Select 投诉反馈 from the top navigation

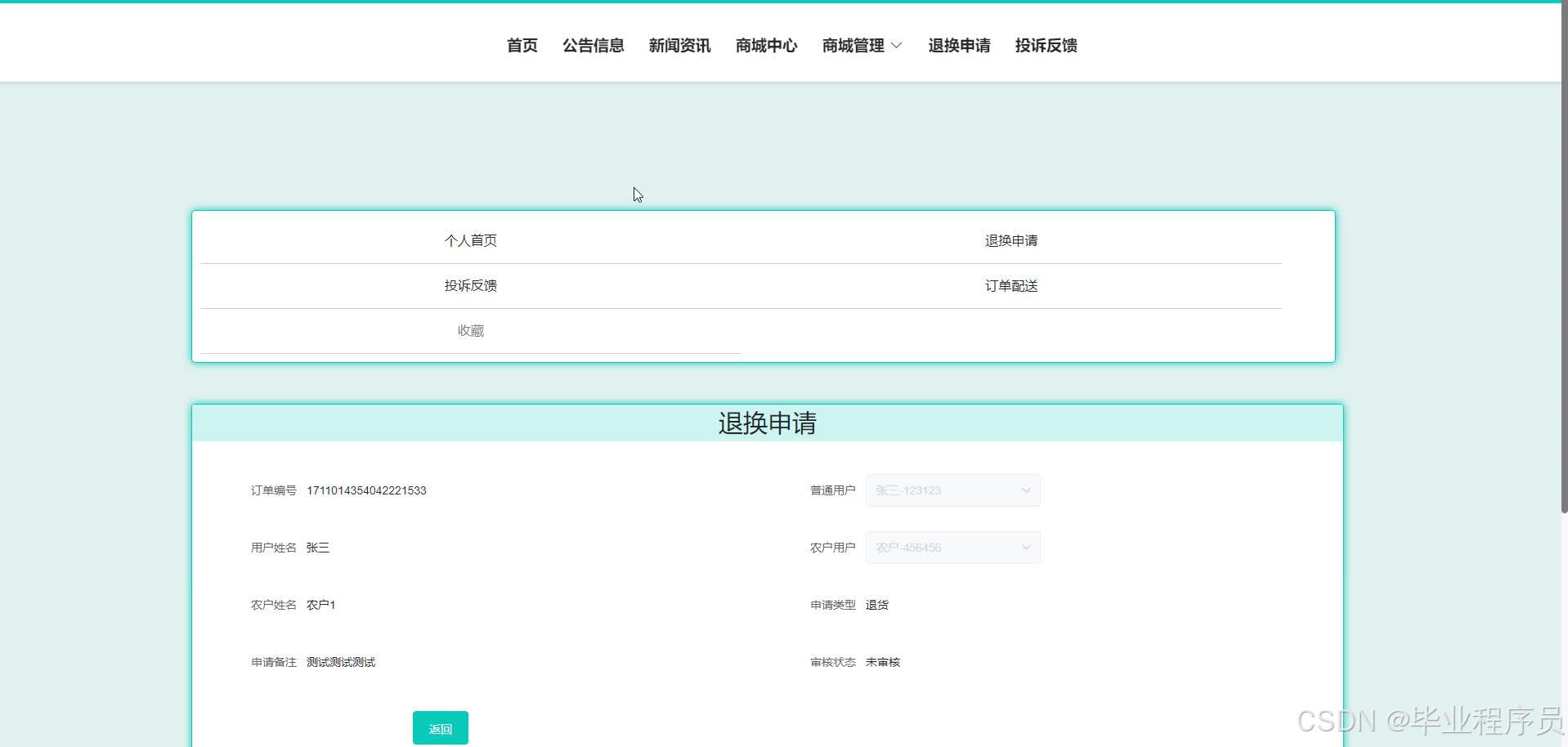point(1046,46)
